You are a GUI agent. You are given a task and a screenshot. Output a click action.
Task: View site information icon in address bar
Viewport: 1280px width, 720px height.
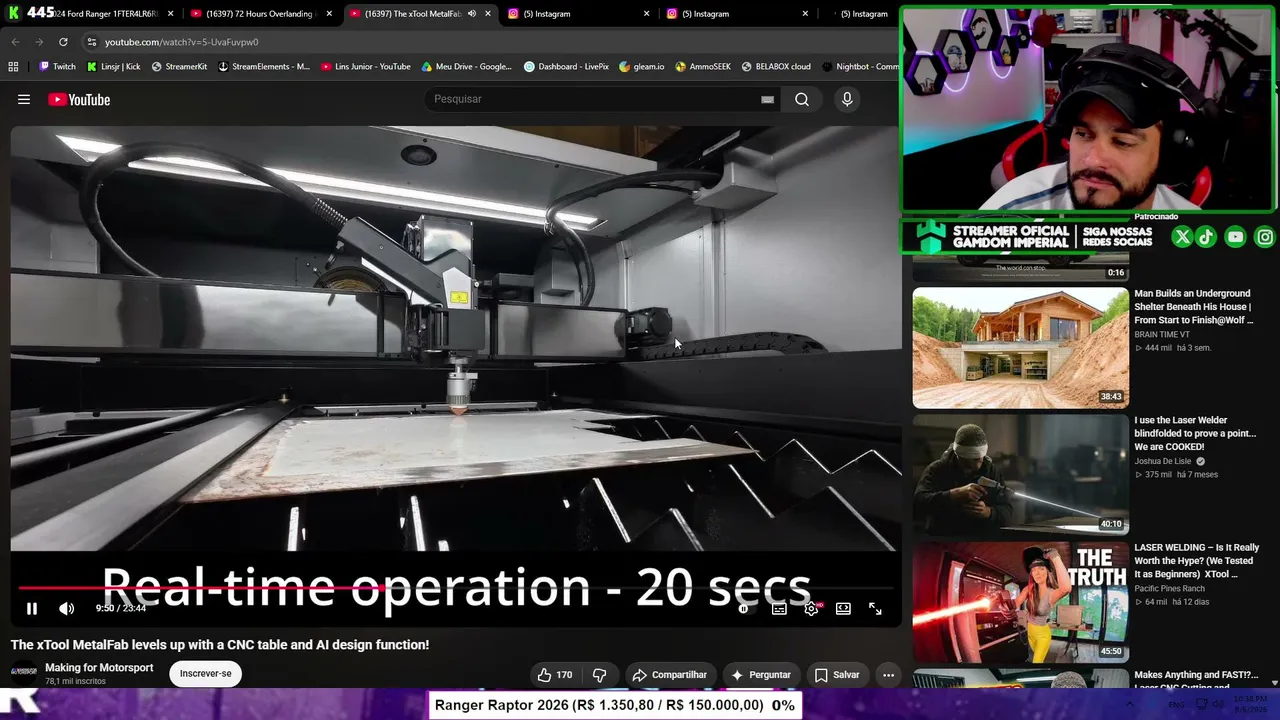(91, 42)
